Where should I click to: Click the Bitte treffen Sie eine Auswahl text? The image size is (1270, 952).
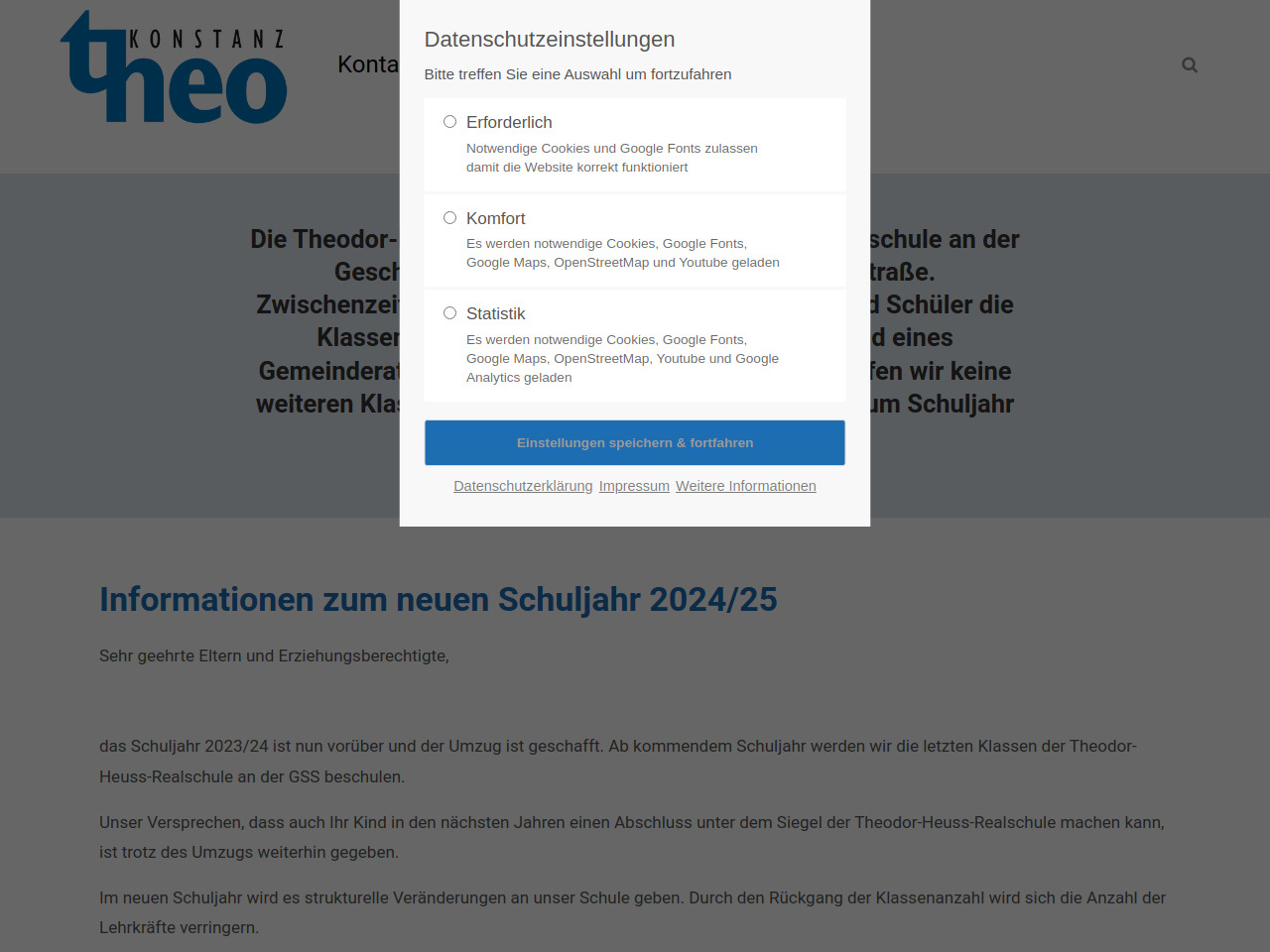tap(577, 74)
